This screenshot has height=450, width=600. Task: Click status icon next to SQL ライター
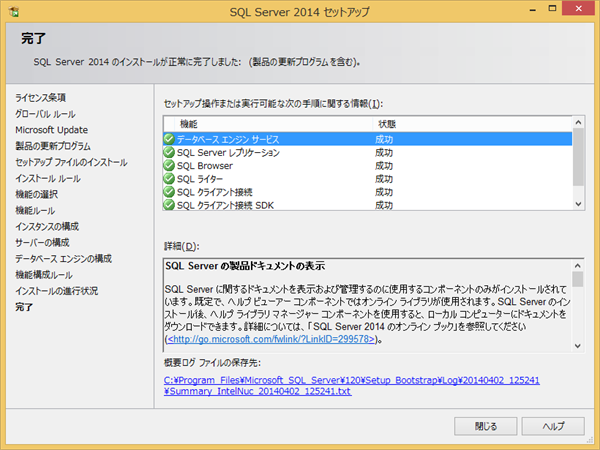coord(169,178)
